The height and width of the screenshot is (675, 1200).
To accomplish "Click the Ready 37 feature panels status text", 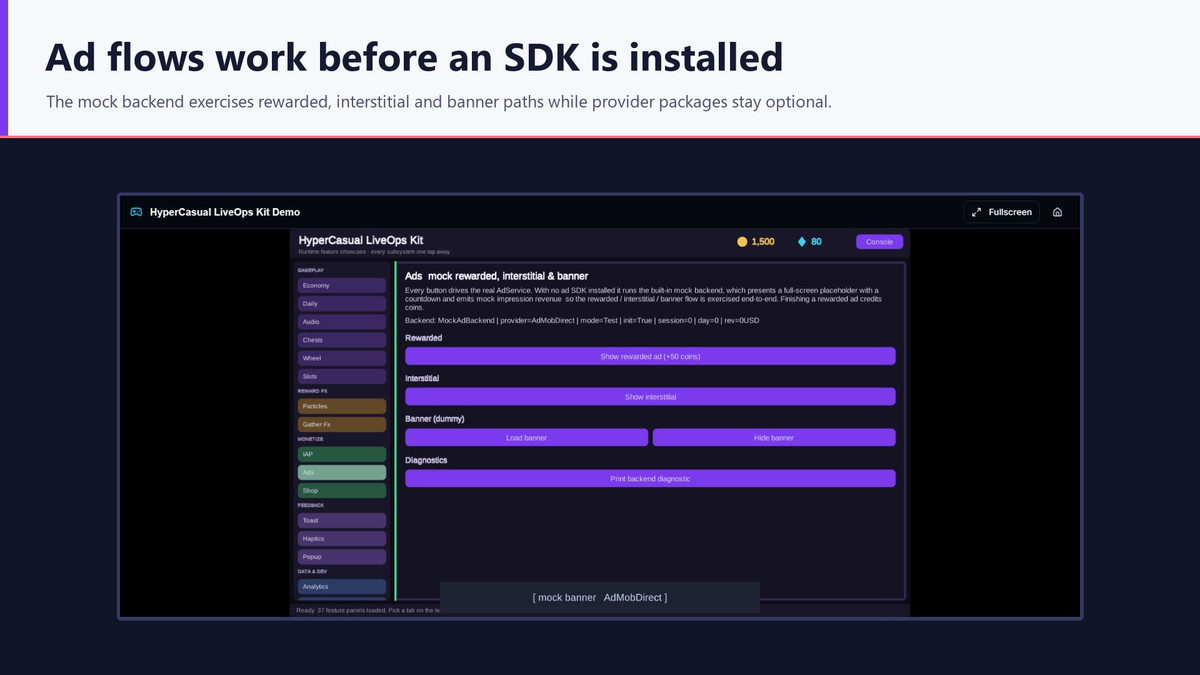I will 367,610.
